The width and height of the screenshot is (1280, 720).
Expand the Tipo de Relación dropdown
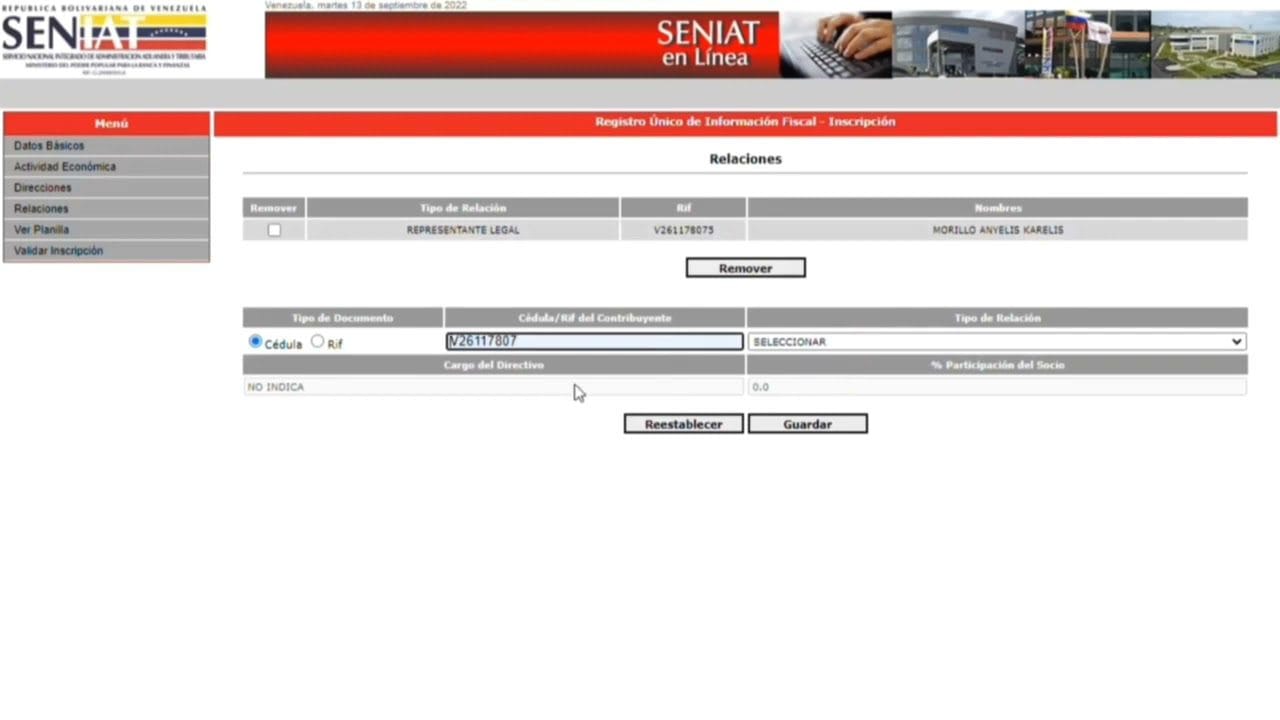(x=997, y=342)
